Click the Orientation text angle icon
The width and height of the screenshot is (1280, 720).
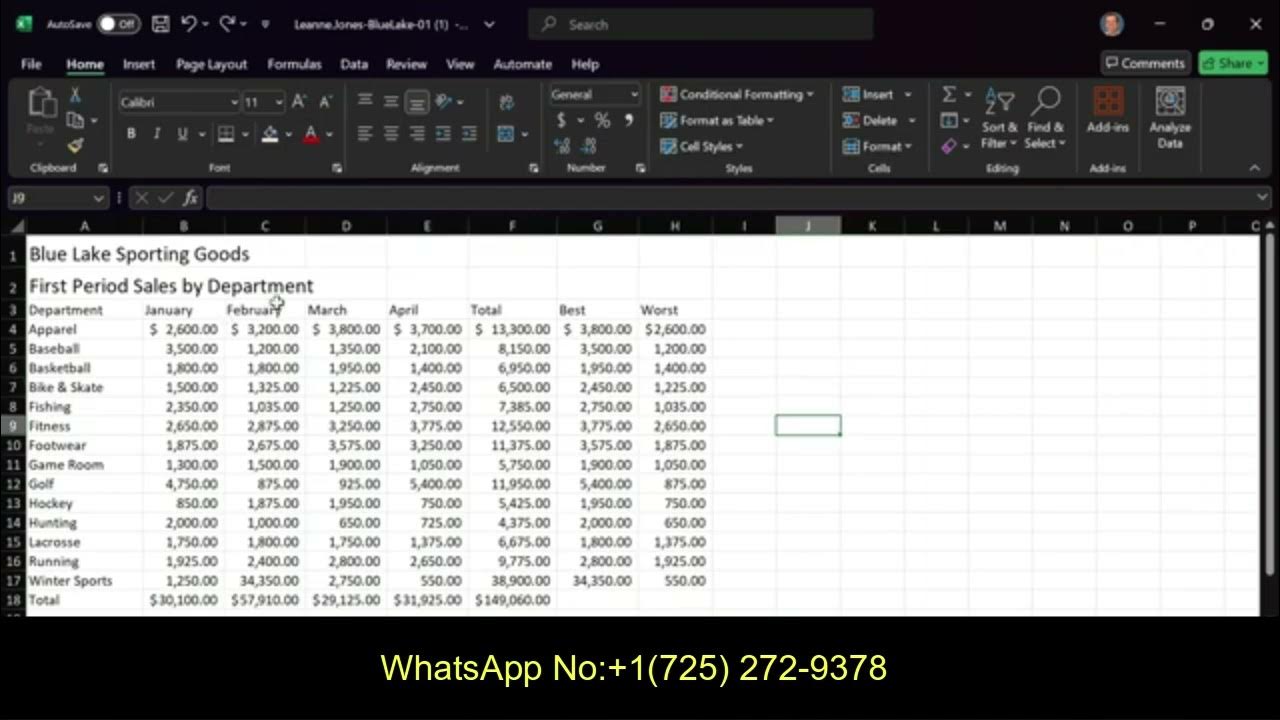tap(445, 101)
